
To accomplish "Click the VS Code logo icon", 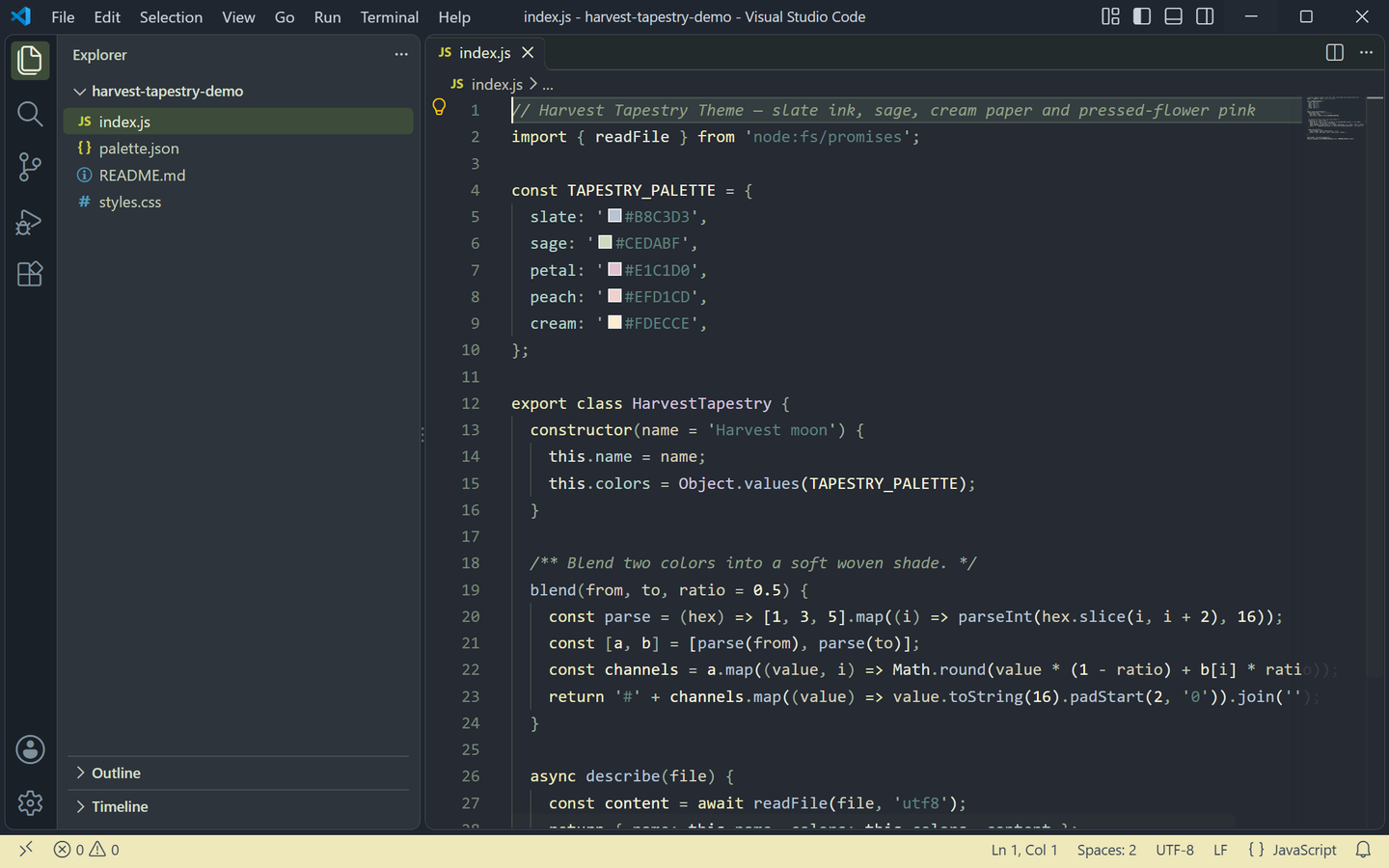I will (21, 16).
